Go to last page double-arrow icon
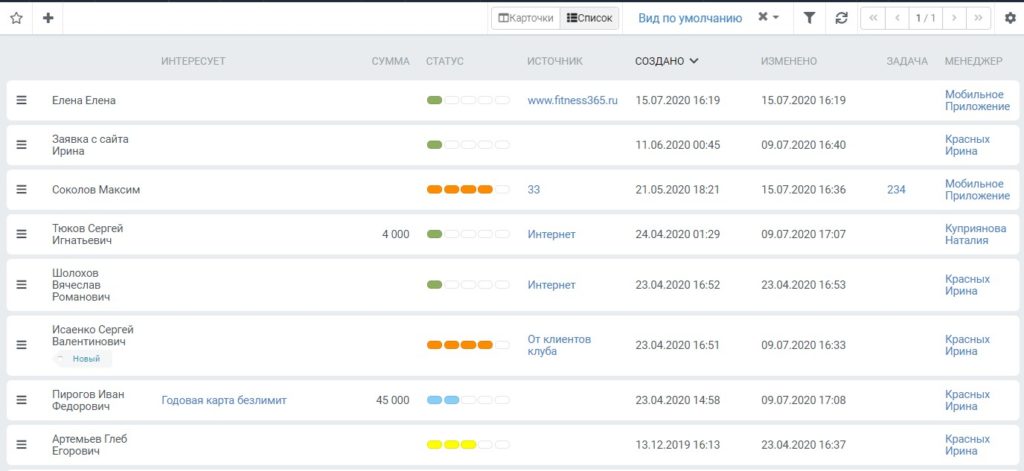 pos(978,18)
